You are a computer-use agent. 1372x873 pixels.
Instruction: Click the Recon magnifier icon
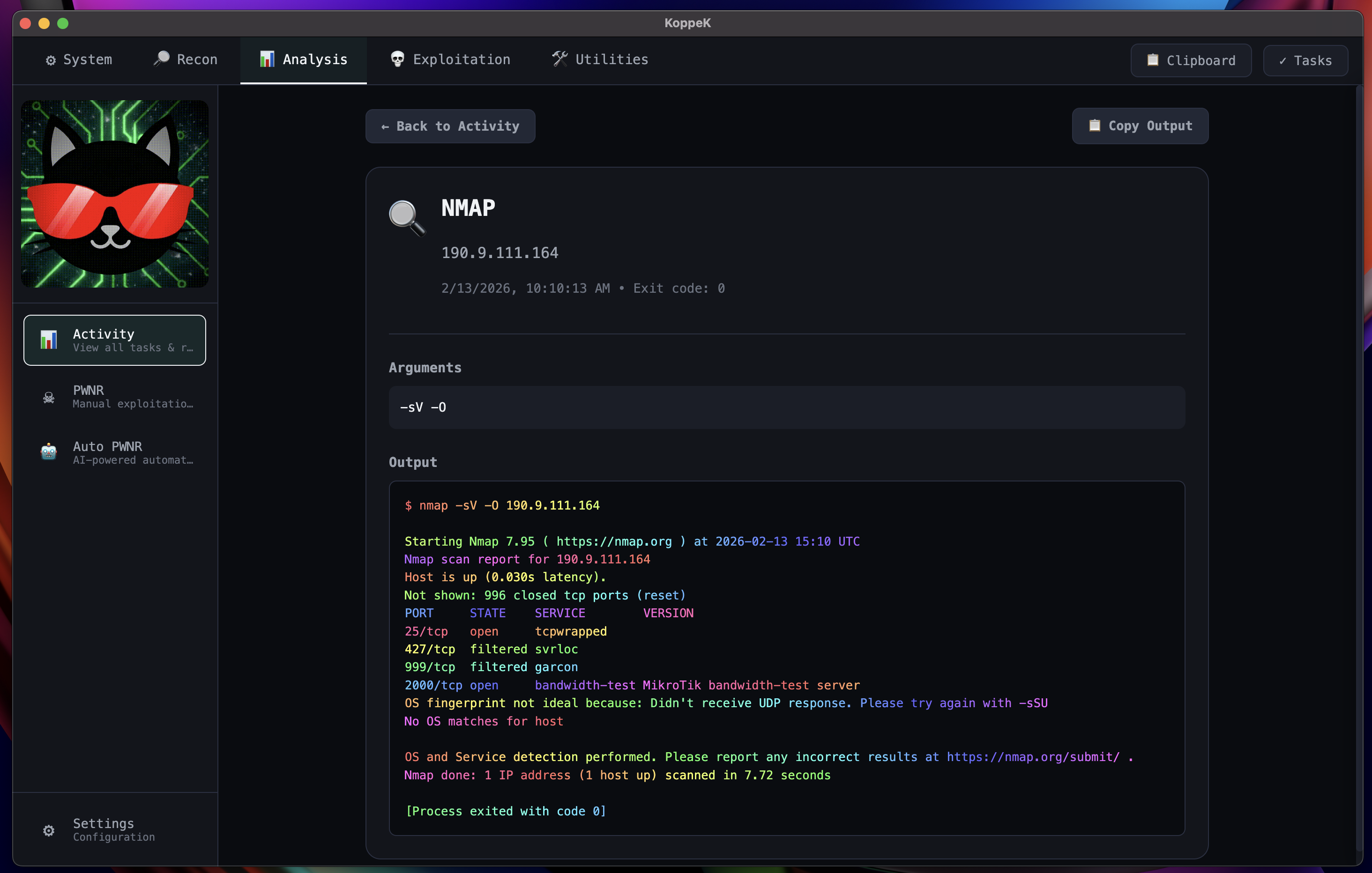point(162,59)
